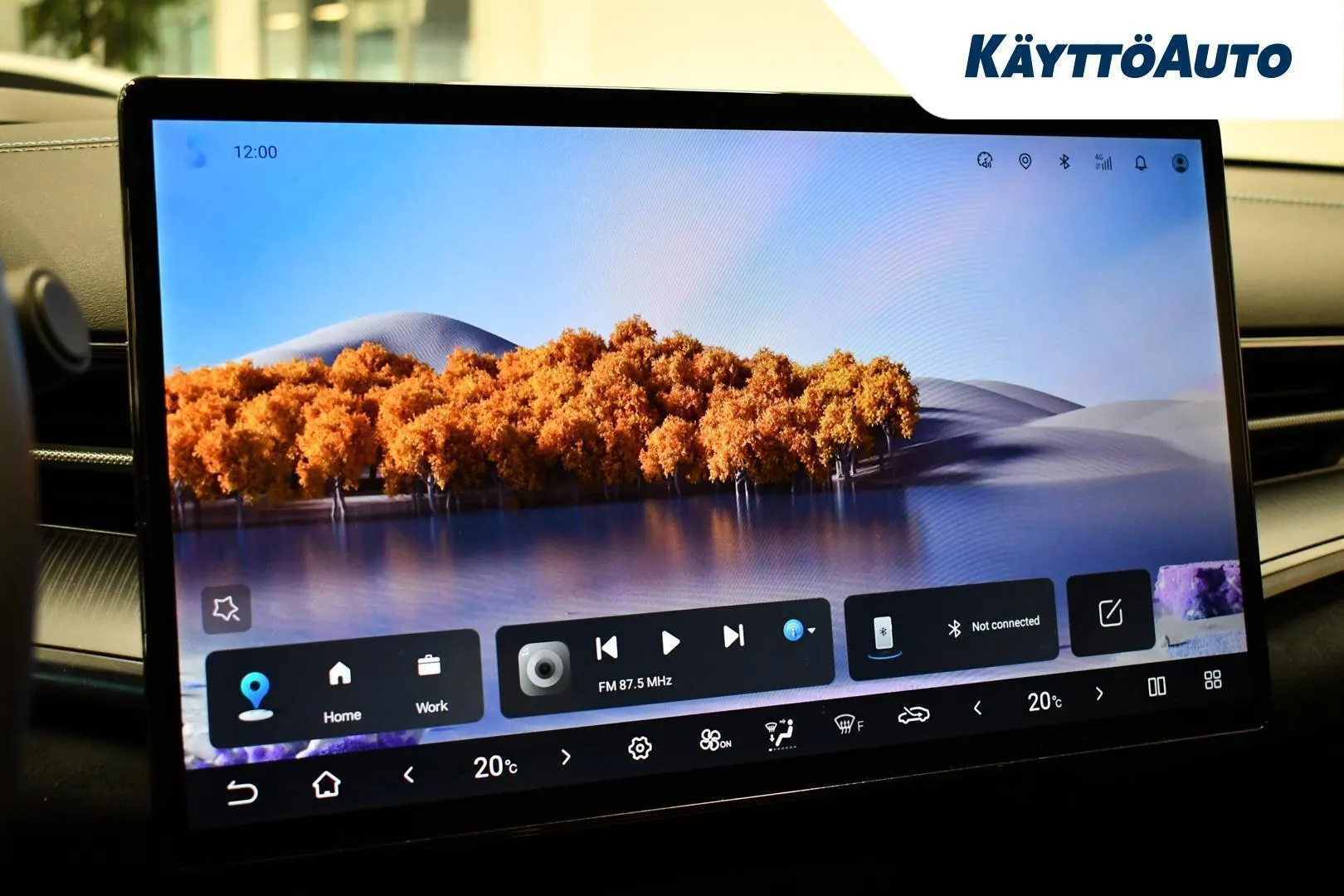Switch to split-screen view
Viewport: 1344px width, 896px height.
pyautogui.click(x=1157, y=686)
